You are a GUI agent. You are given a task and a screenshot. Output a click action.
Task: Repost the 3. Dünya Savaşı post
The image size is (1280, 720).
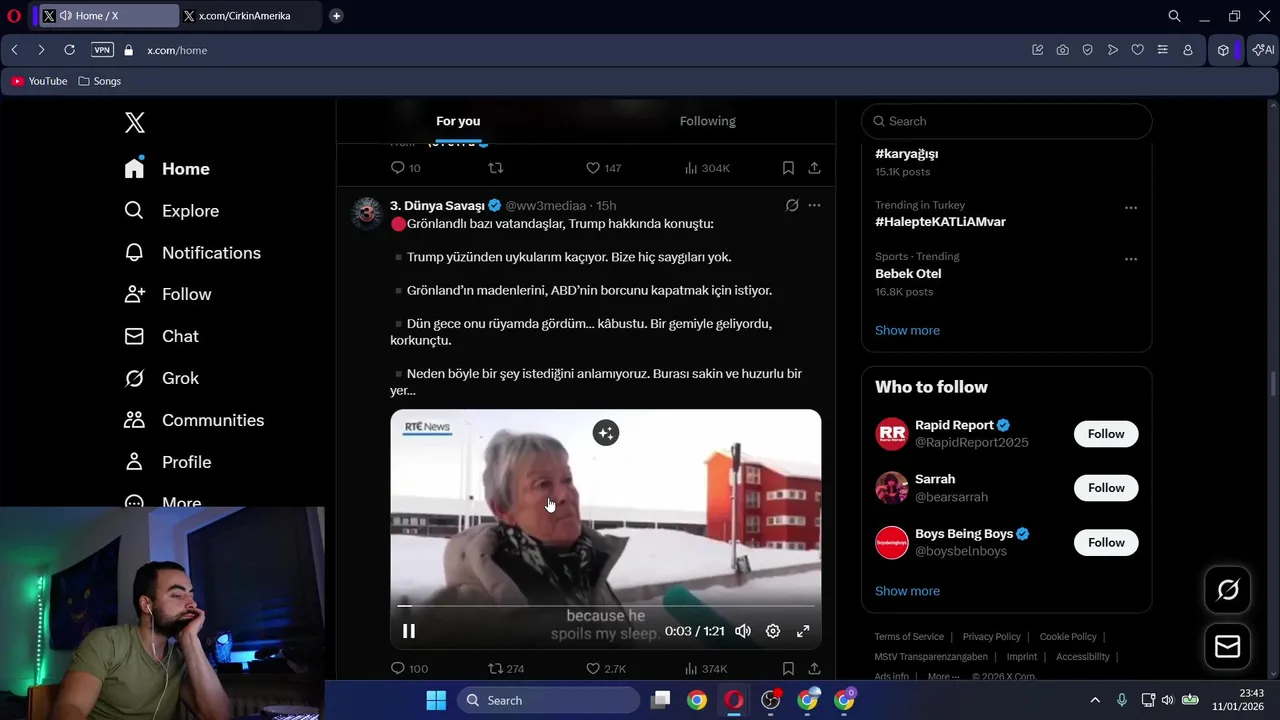[505, 669]
